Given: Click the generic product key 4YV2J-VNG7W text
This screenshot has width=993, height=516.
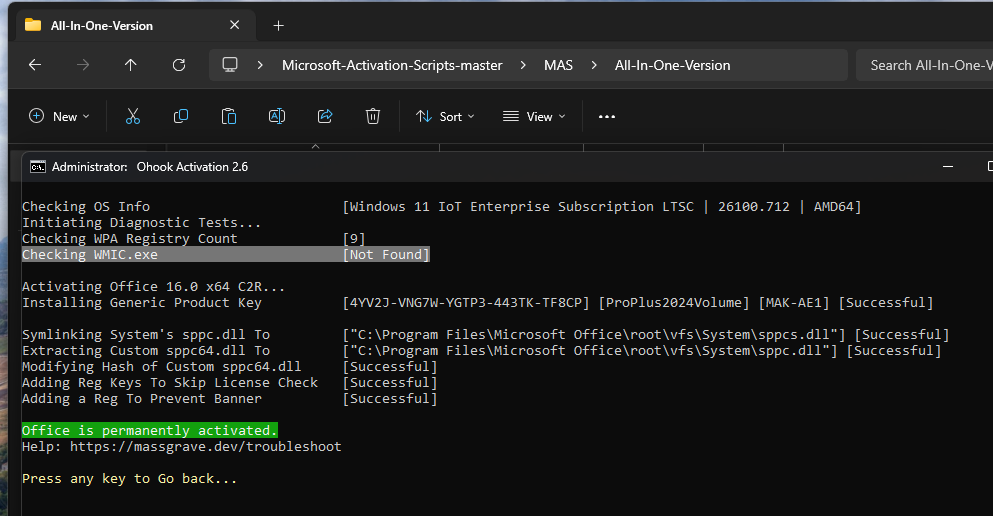Looking at the screenshot, I should click(466, 303).
